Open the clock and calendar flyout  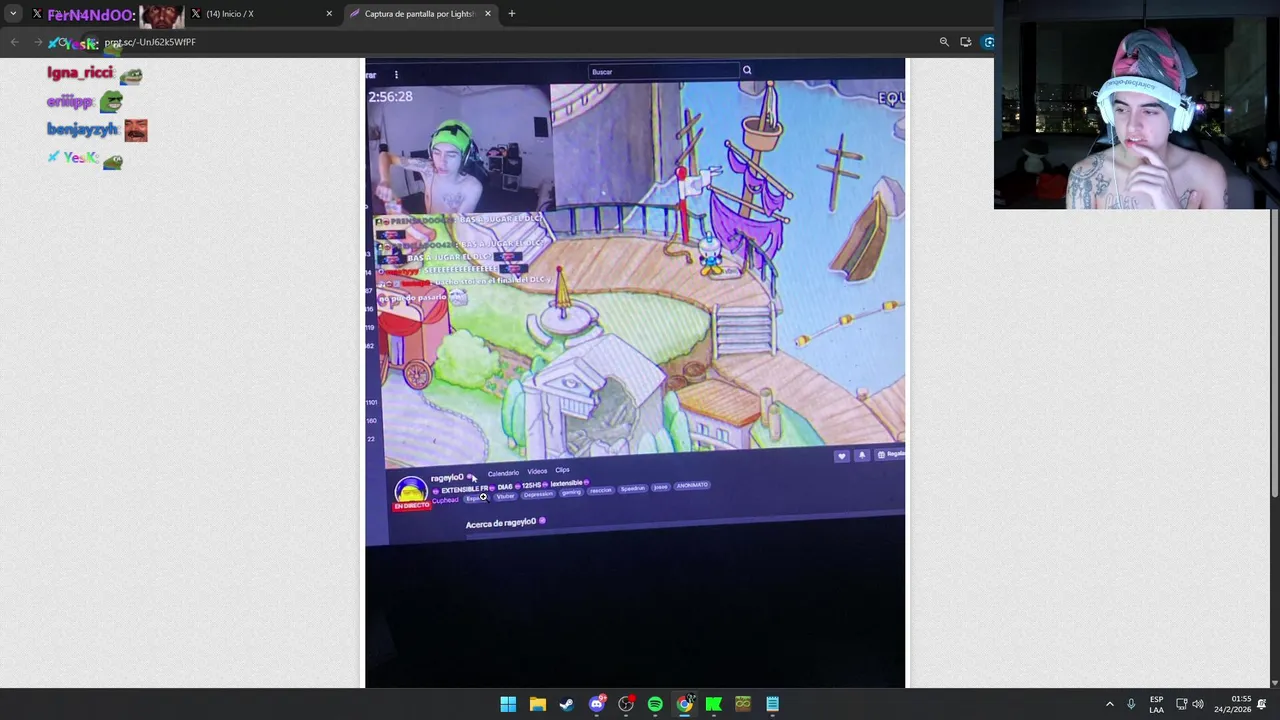coord(1233,704)
